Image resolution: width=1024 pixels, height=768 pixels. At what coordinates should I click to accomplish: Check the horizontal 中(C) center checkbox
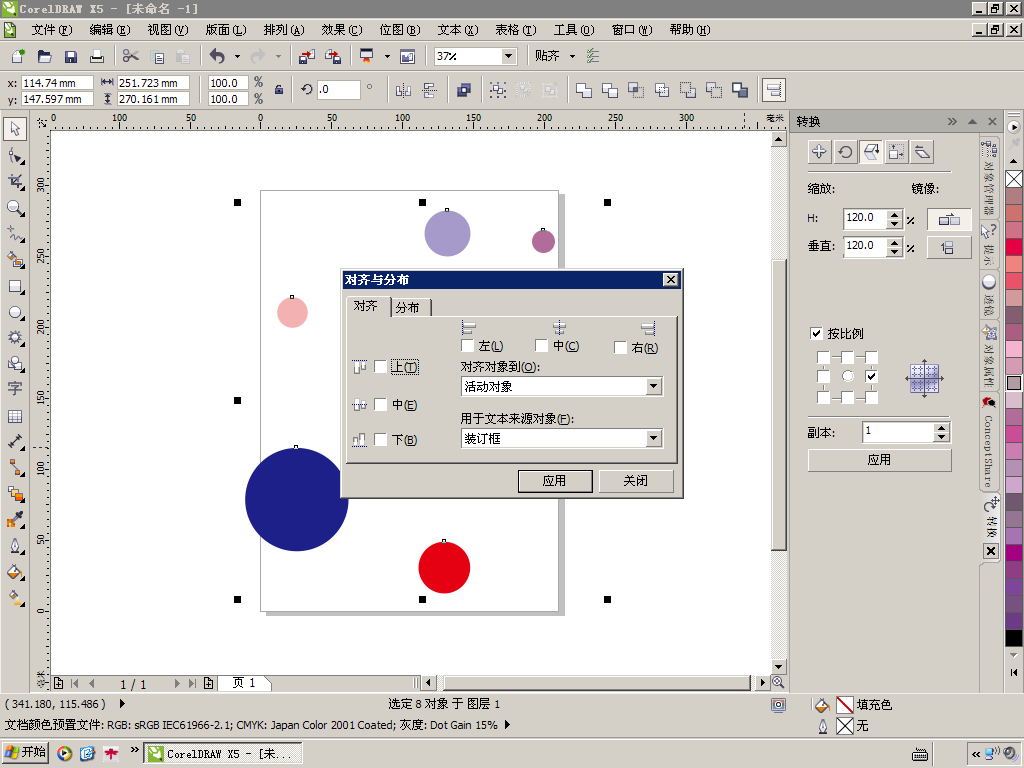(541, 345)
